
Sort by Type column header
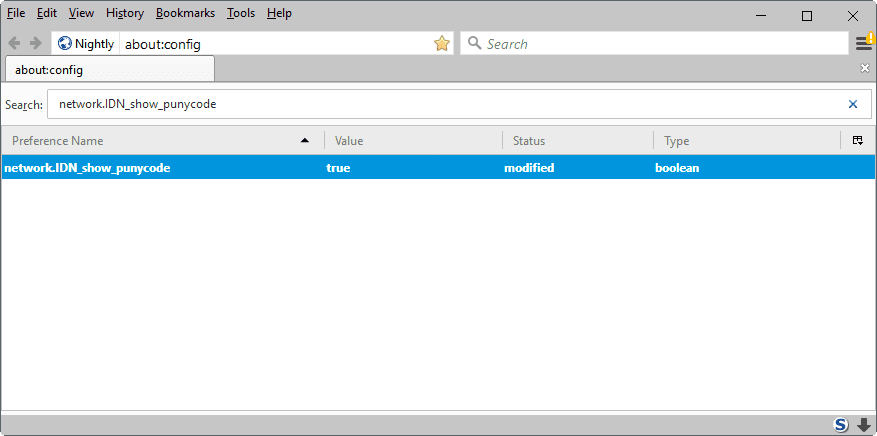[747, 141]
